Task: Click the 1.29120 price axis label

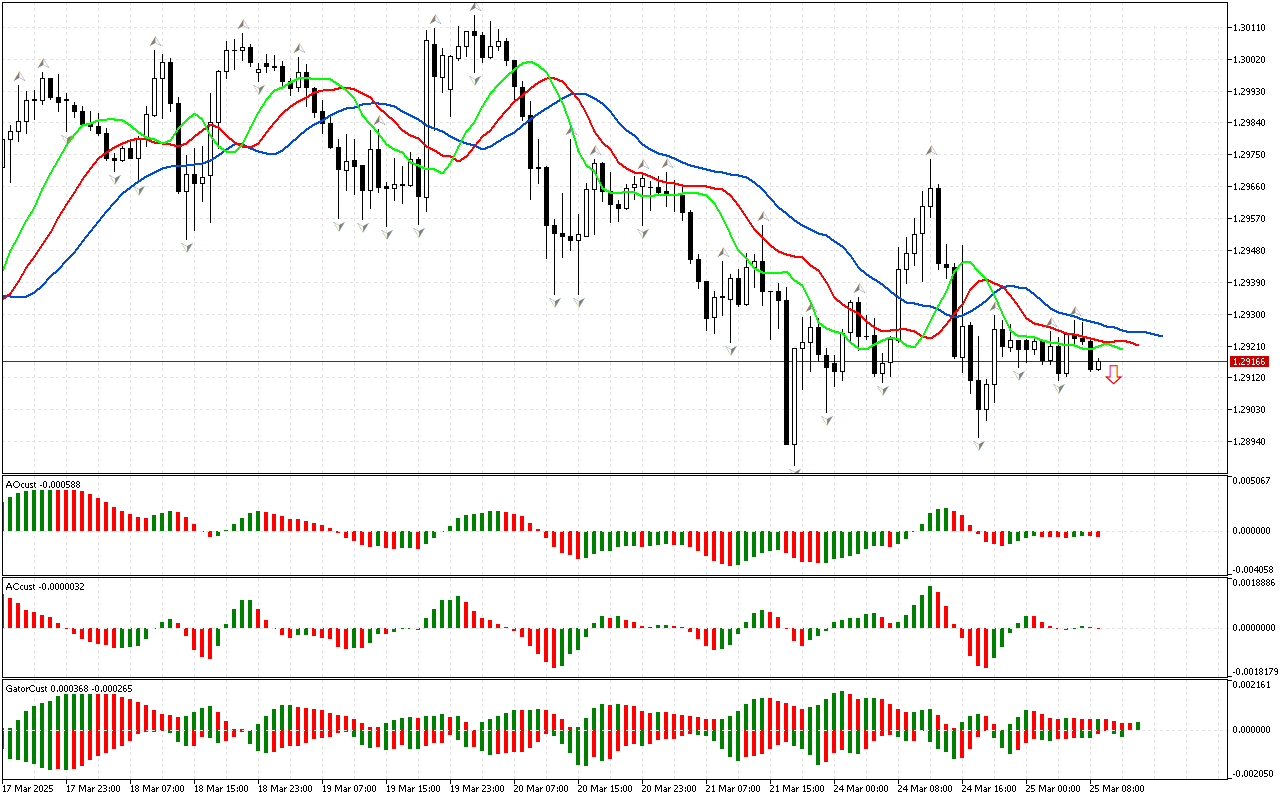Action: (1250, 378)
